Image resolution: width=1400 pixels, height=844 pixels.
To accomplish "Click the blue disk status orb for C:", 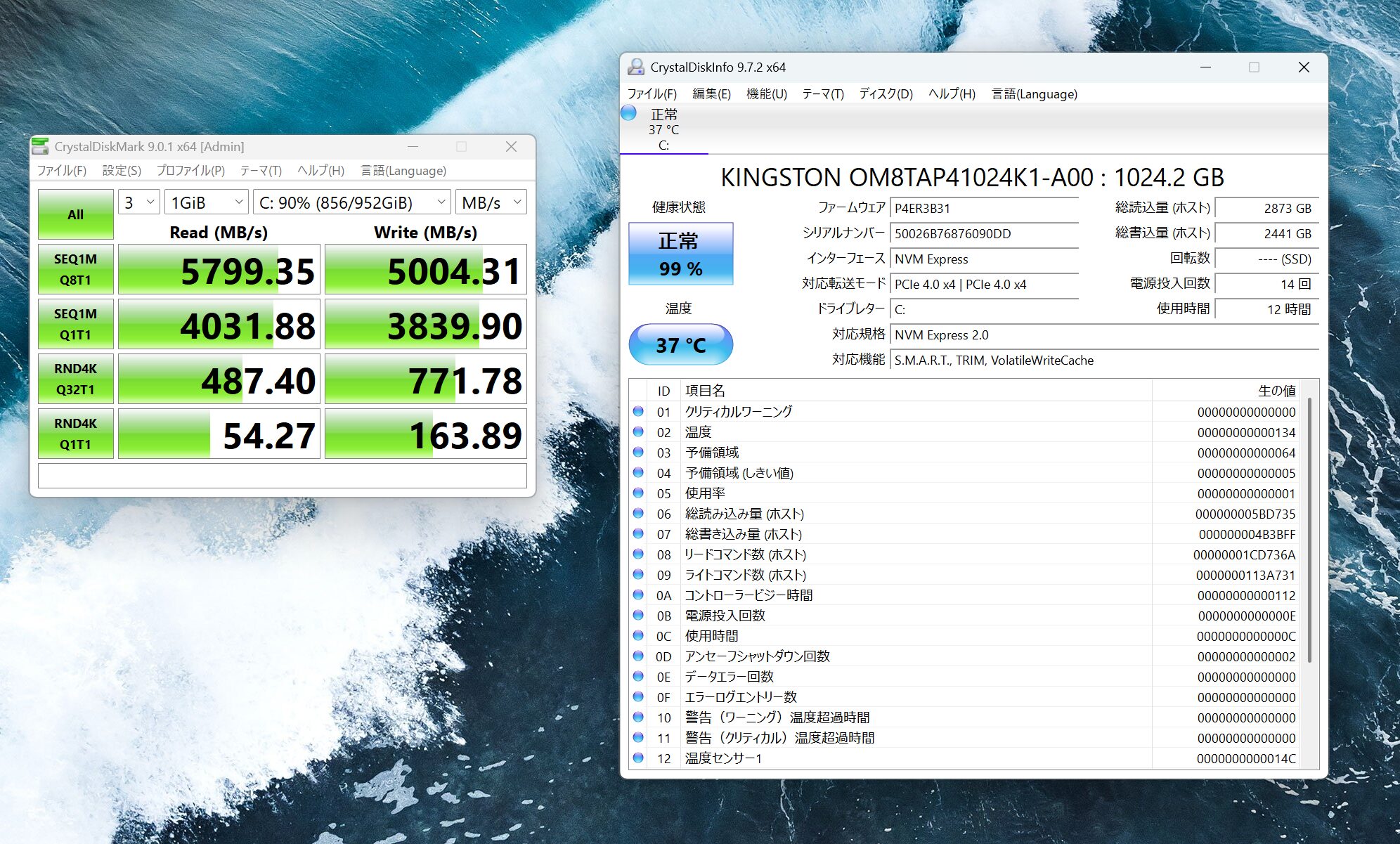I will click(x=629, y=112).
